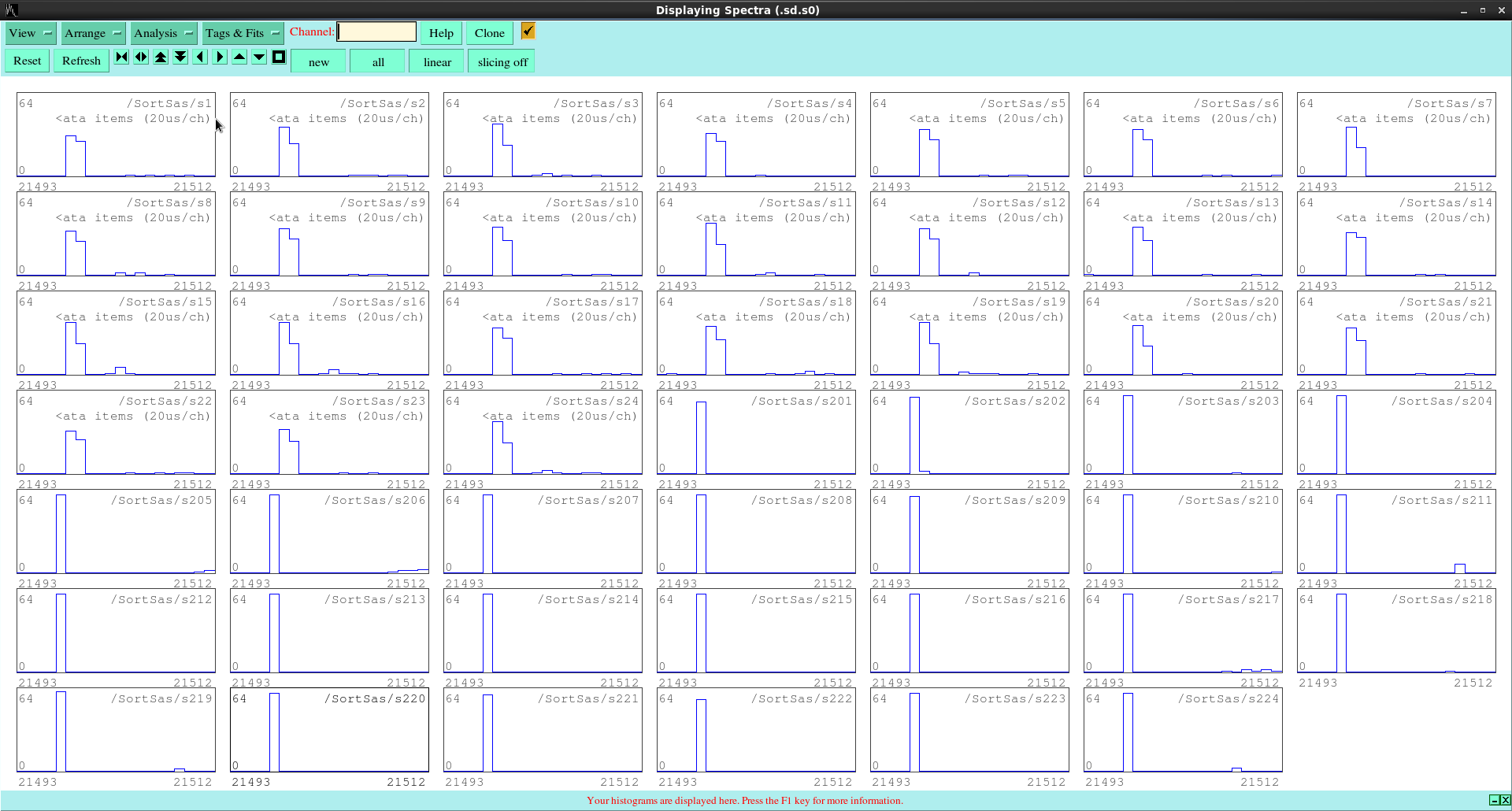Viewport: 1512px width, 811px height.
Task: Select the /SortSas/s222 spectrum plot
Action: coord(756,730)
